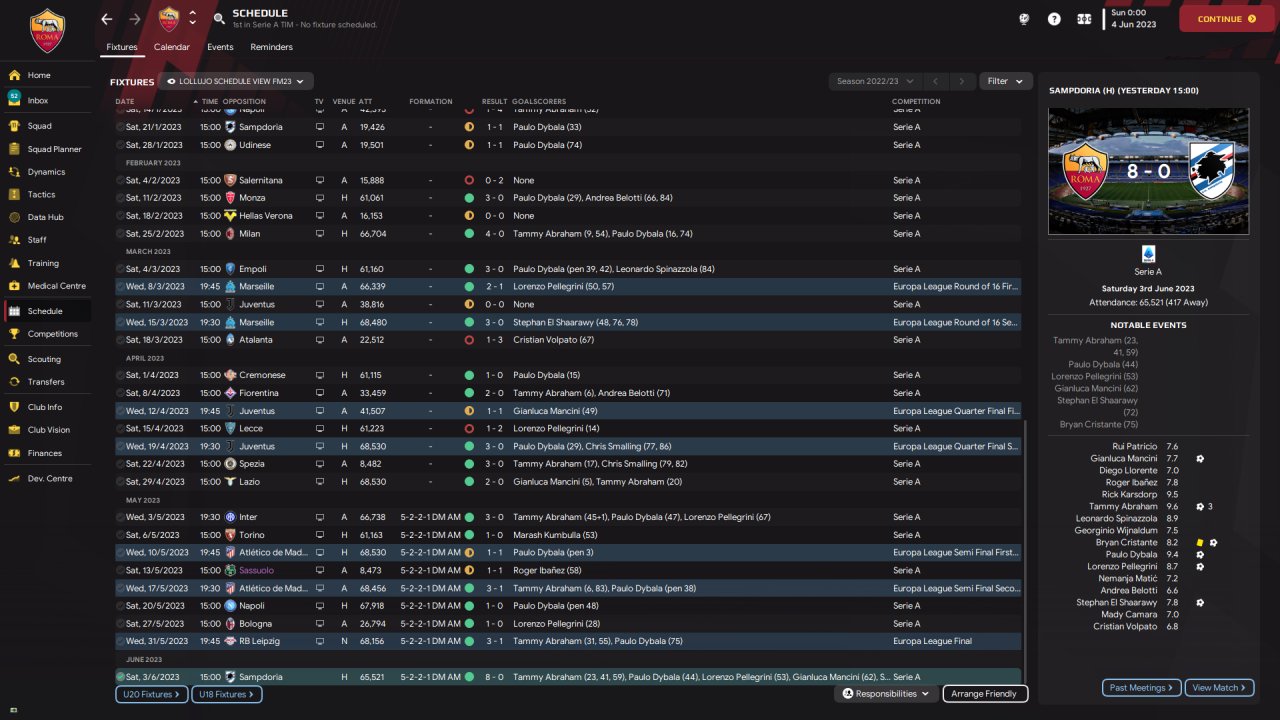Click the Competitions trophy icon
Screen dimensions: 1280x720
pyautogui.click(x=14, y=334)
